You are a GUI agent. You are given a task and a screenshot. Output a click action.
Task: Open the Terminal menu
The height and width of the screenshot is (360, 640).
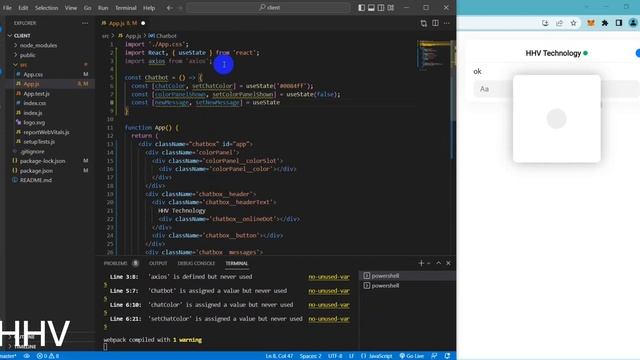click(x=125, y=7)
